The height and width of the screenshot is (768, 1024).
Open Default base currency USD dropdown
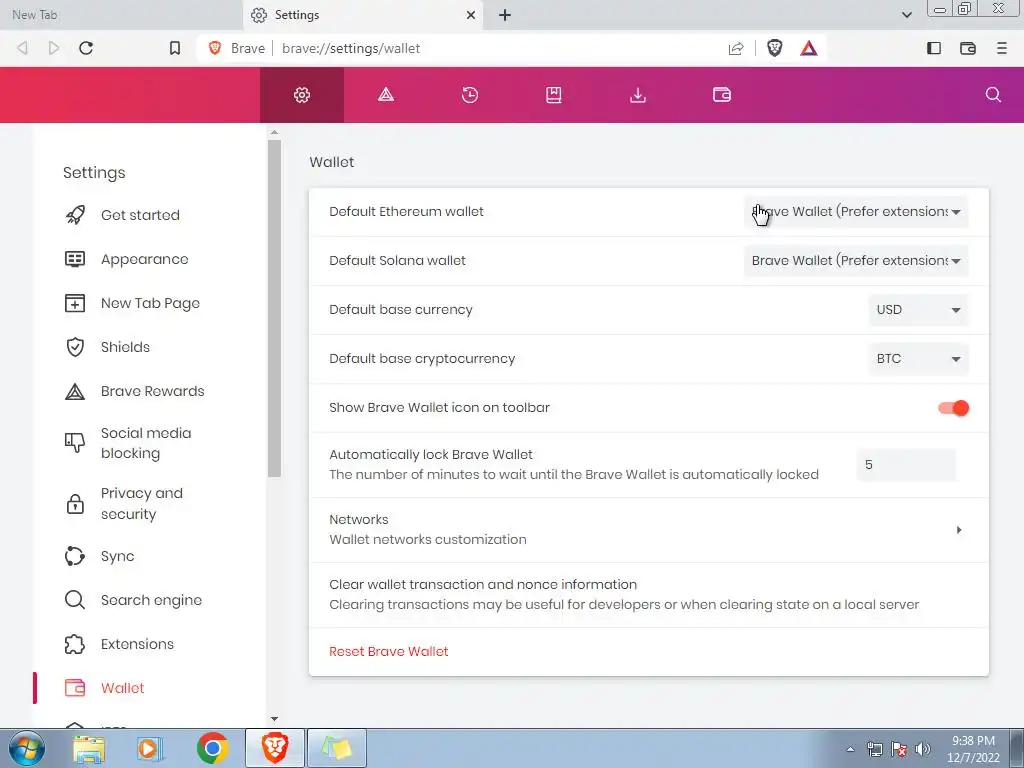918,310
